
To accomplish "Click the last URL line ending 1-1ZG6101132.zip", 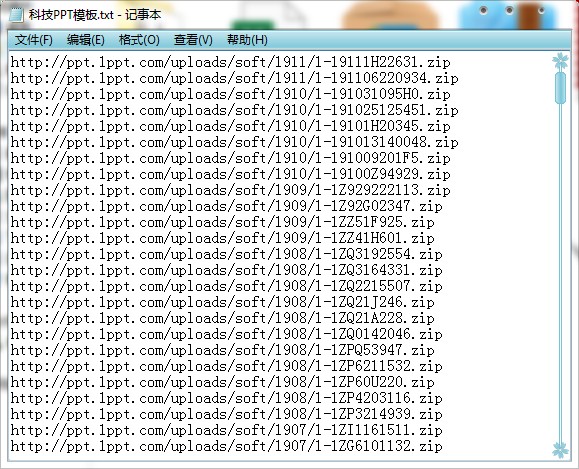I will pyautogui.click(x=226, y=446).
